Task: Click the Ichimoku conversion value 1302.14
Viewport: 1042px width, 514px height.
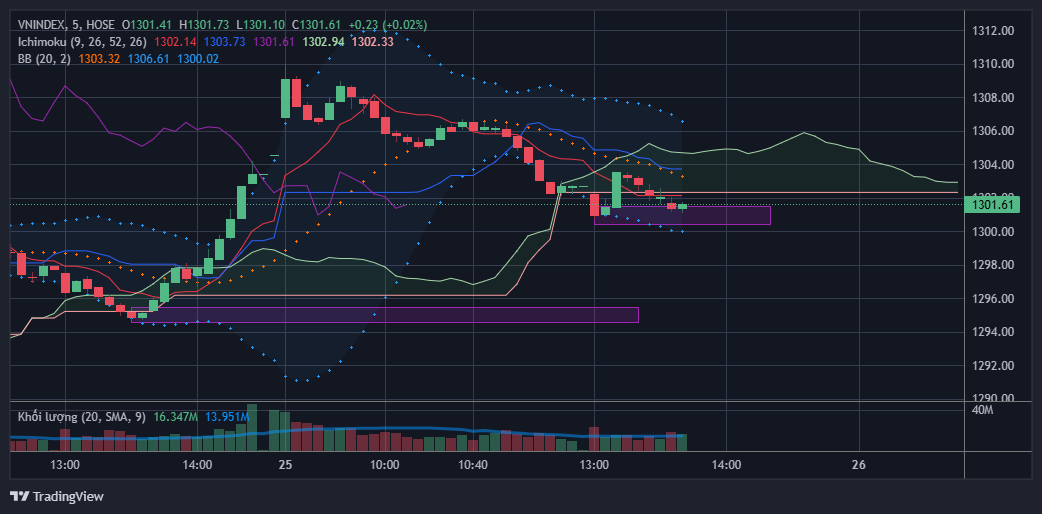Action: click(175, 41)
